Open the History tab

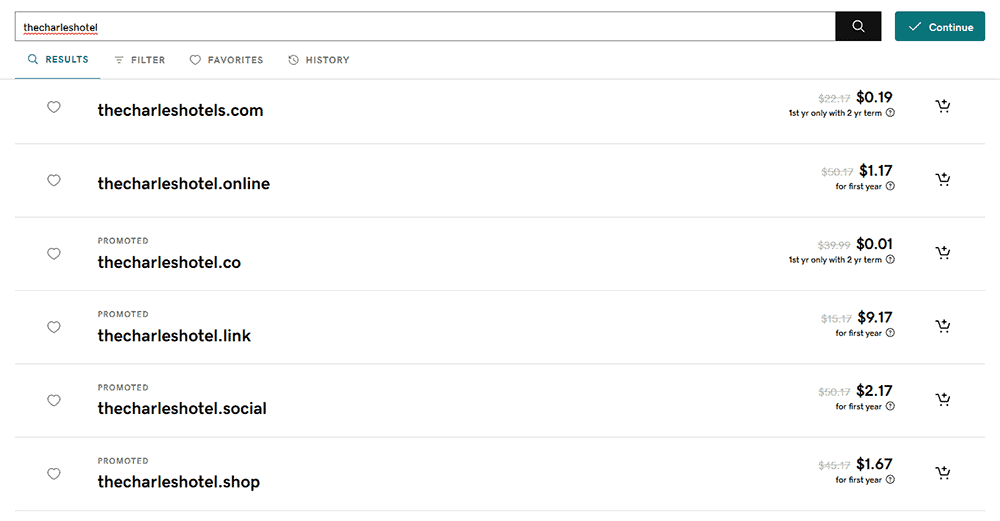[x=318, y=60]
